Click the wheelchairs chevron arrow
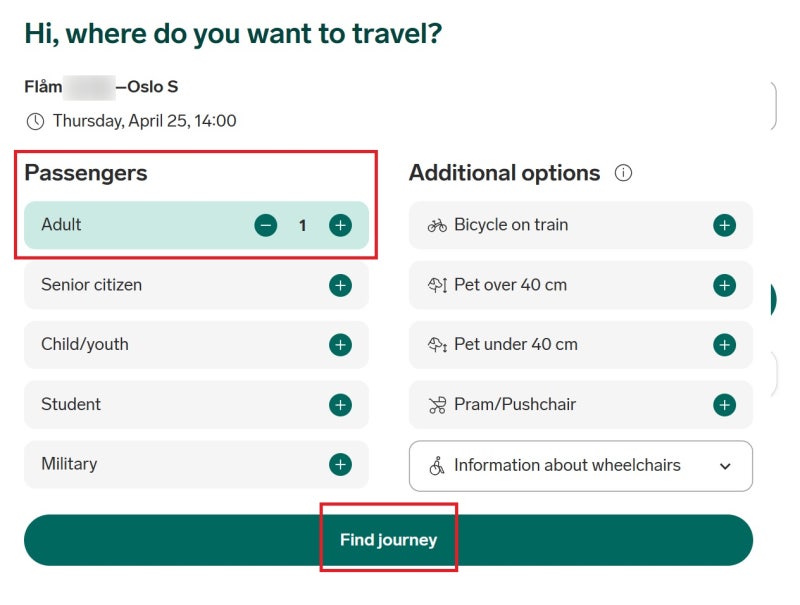800x605 pixels. [x=725, y=466]
